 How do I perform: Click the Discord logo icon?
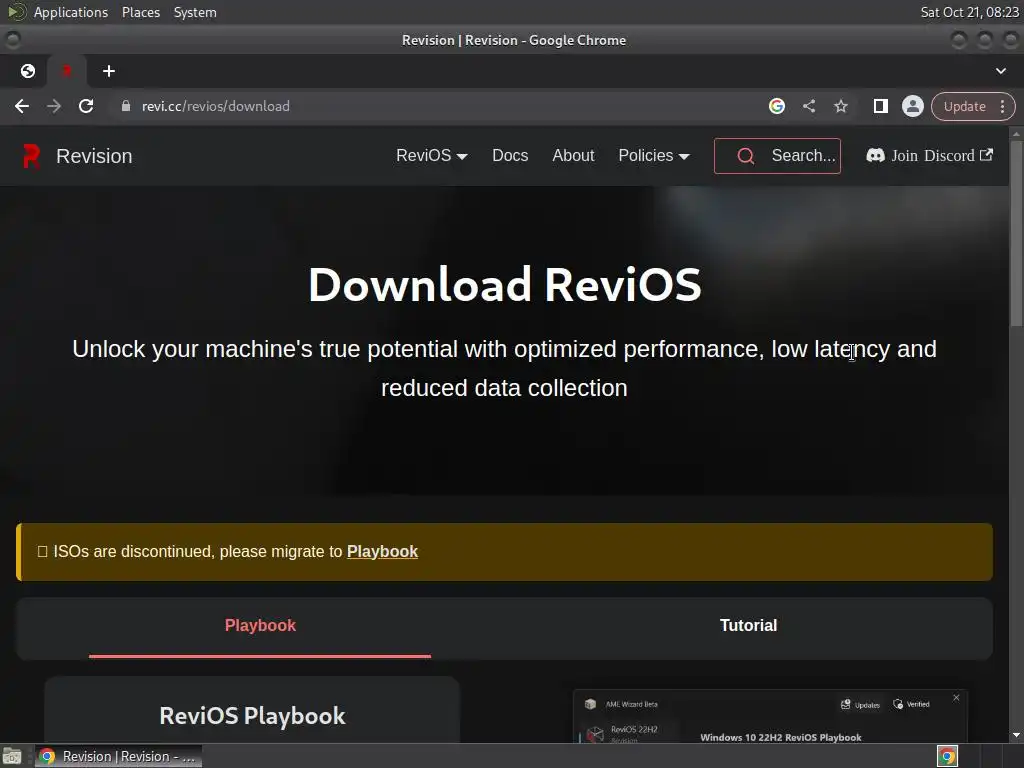pos(875,155)
